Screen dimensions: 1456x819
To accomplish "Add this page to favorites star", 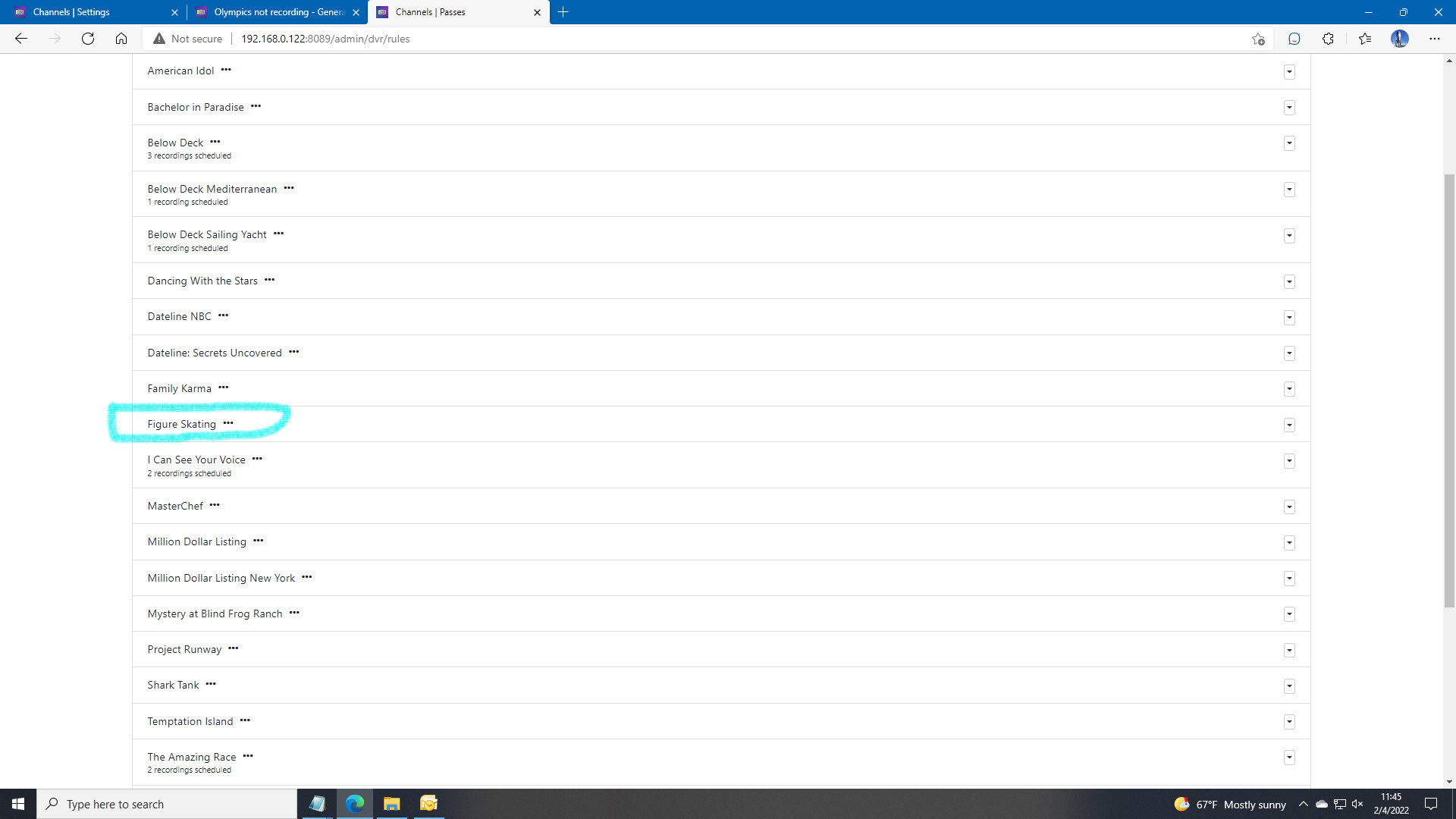I will point(1258,39).
